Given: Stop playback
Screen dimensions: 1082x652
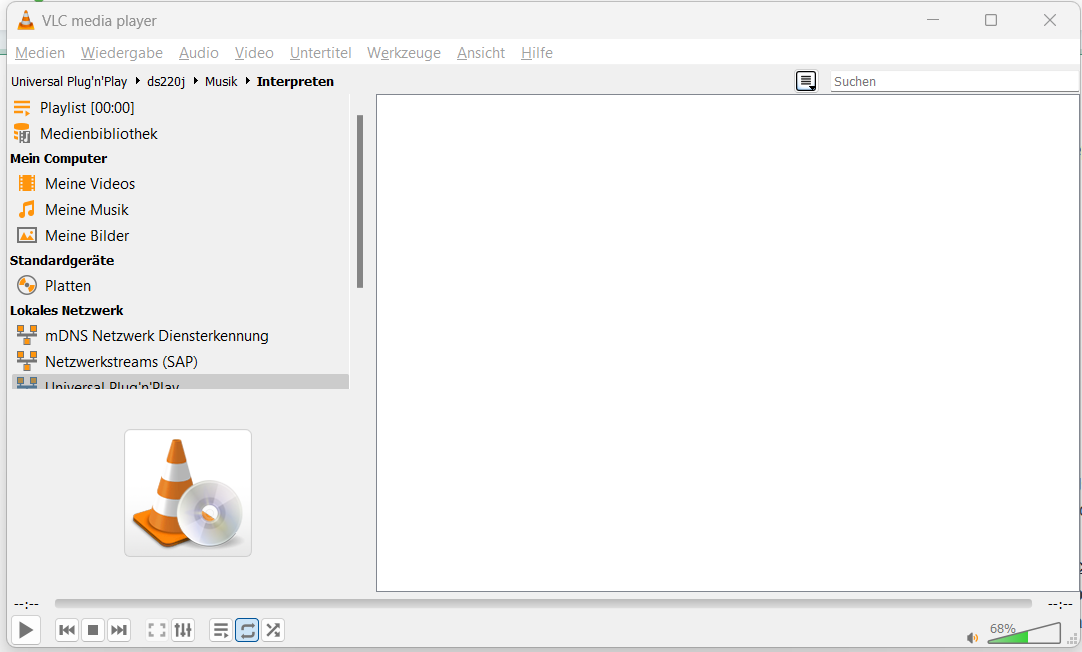Looking at the screenshot, I should (93, 630).
